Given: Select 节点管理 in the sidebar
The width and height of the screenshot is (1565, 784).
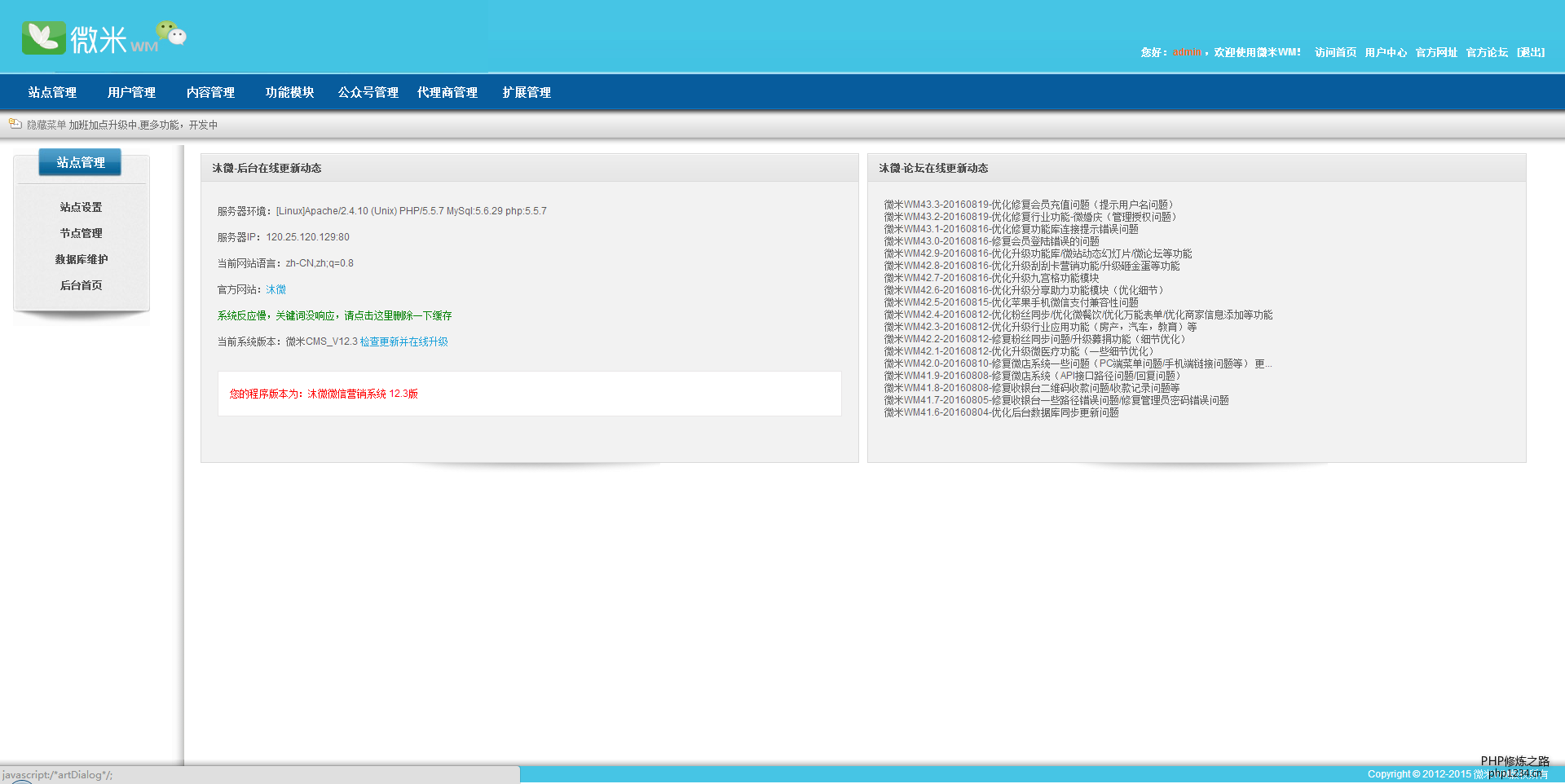Looking at the screenshot, I should tap(81, 233).
